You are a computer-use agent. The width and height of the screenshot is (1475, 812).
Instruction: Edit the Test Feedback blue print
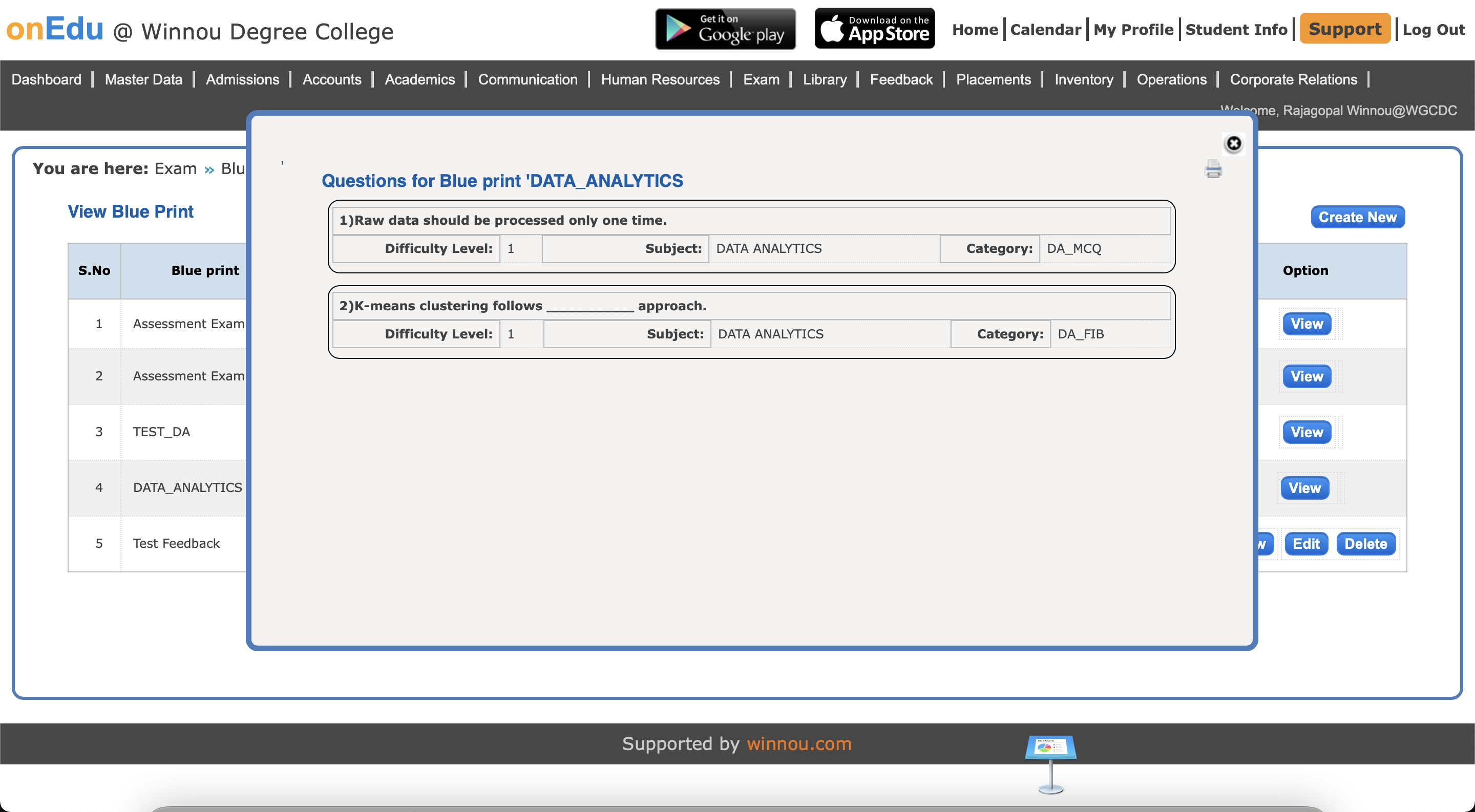[1305, 544]
